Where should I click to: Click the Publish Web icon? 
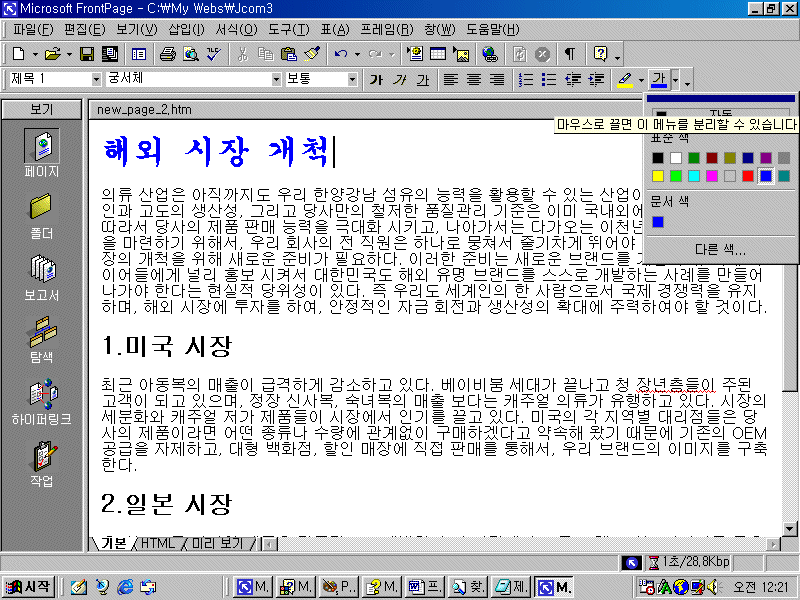(x=110, y=54)
